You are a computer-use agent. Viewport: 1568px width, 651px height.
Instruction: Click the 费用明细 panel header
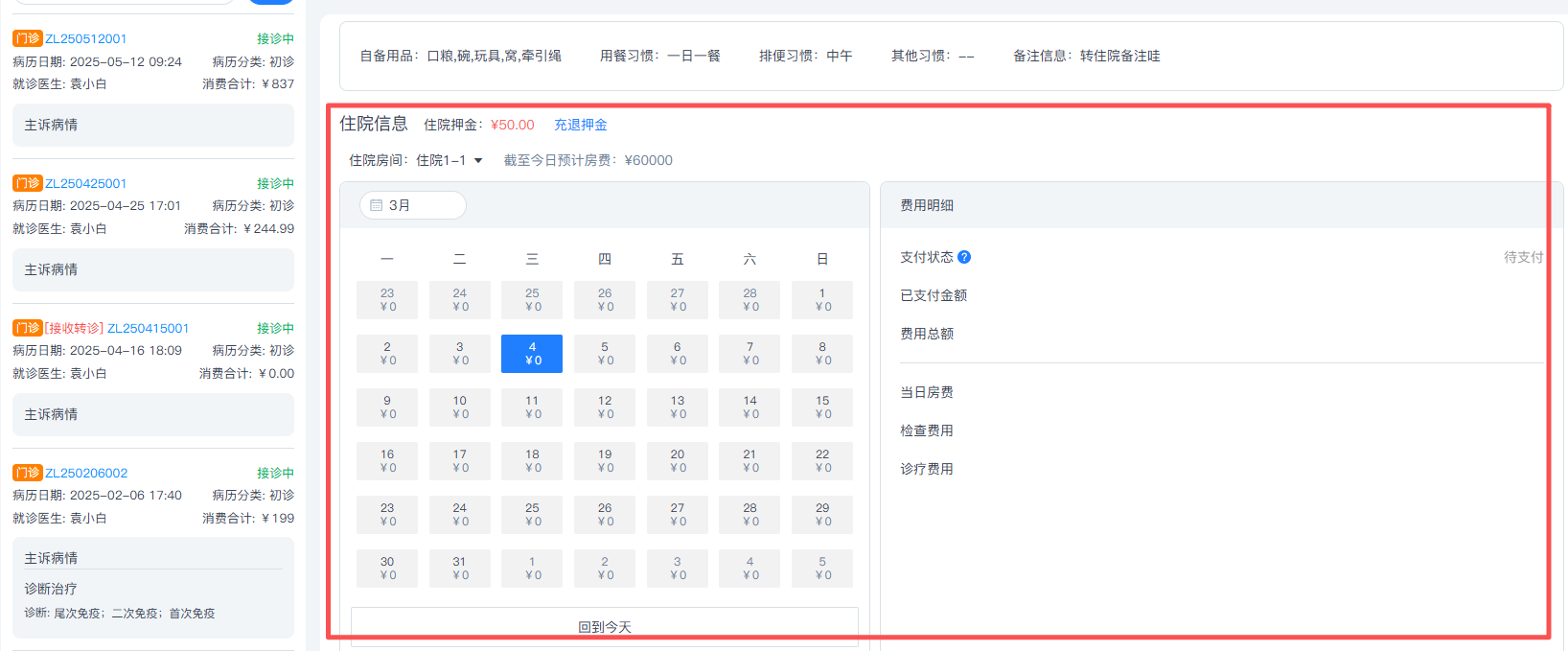tap(927, 205)
